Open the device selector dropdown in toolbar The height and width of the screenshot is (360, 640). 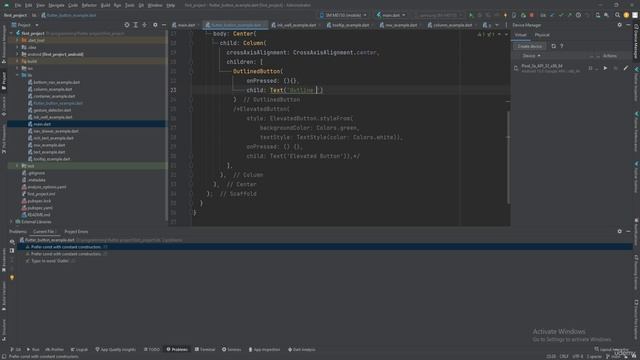[343, 15]
